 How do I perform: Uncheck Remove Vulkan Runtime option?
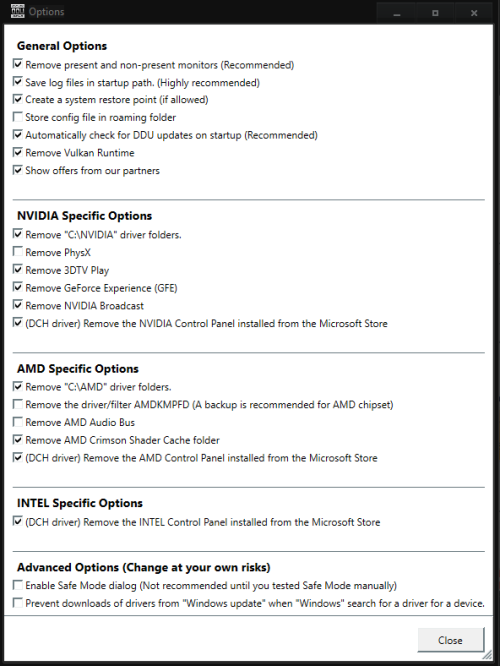click(x=17, y=152)
